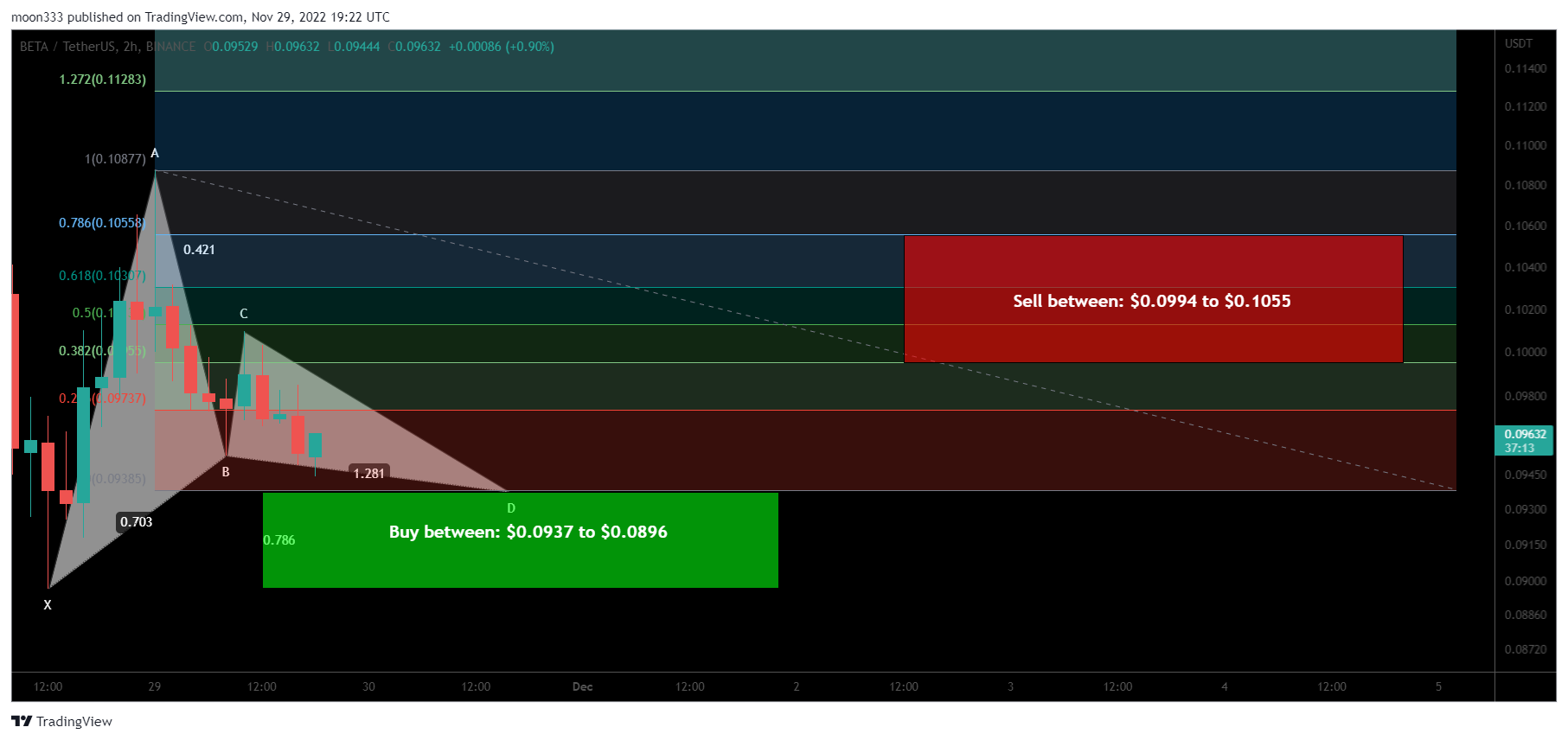Click 0.10800 on the price axis

pos(1526,185)
